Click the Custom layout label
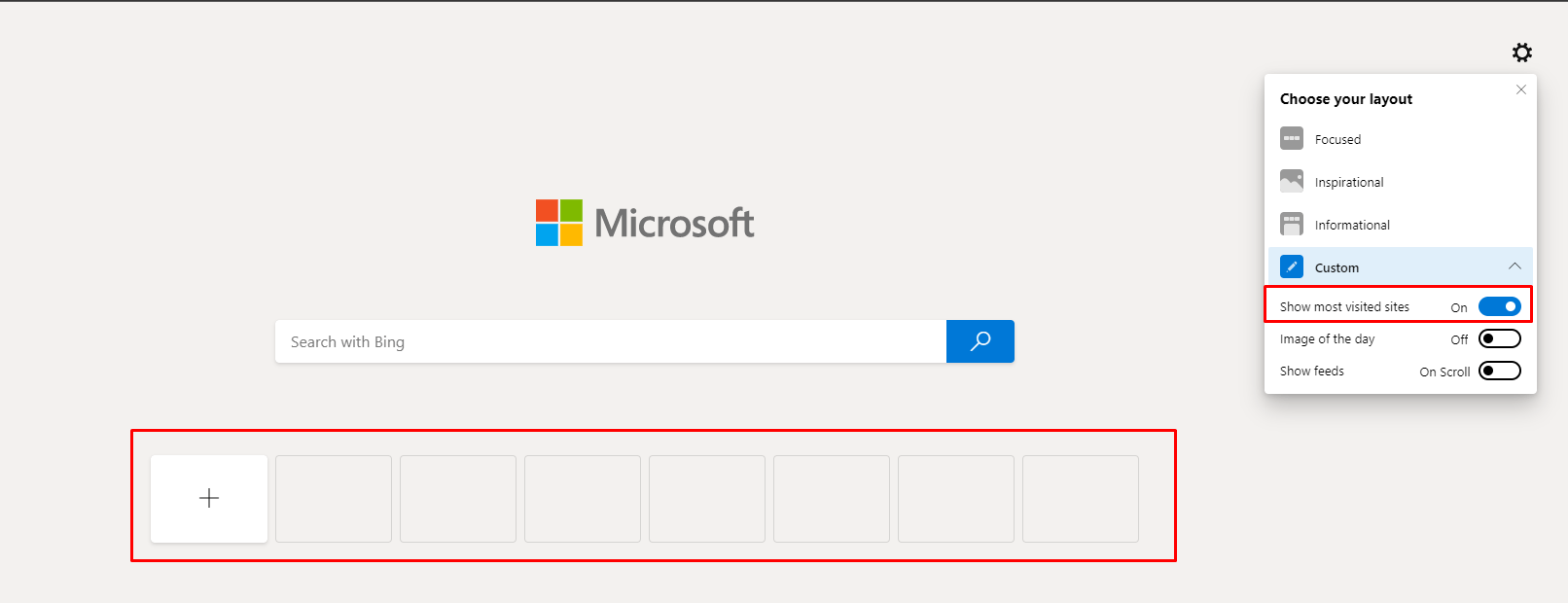 [1336, 267]
